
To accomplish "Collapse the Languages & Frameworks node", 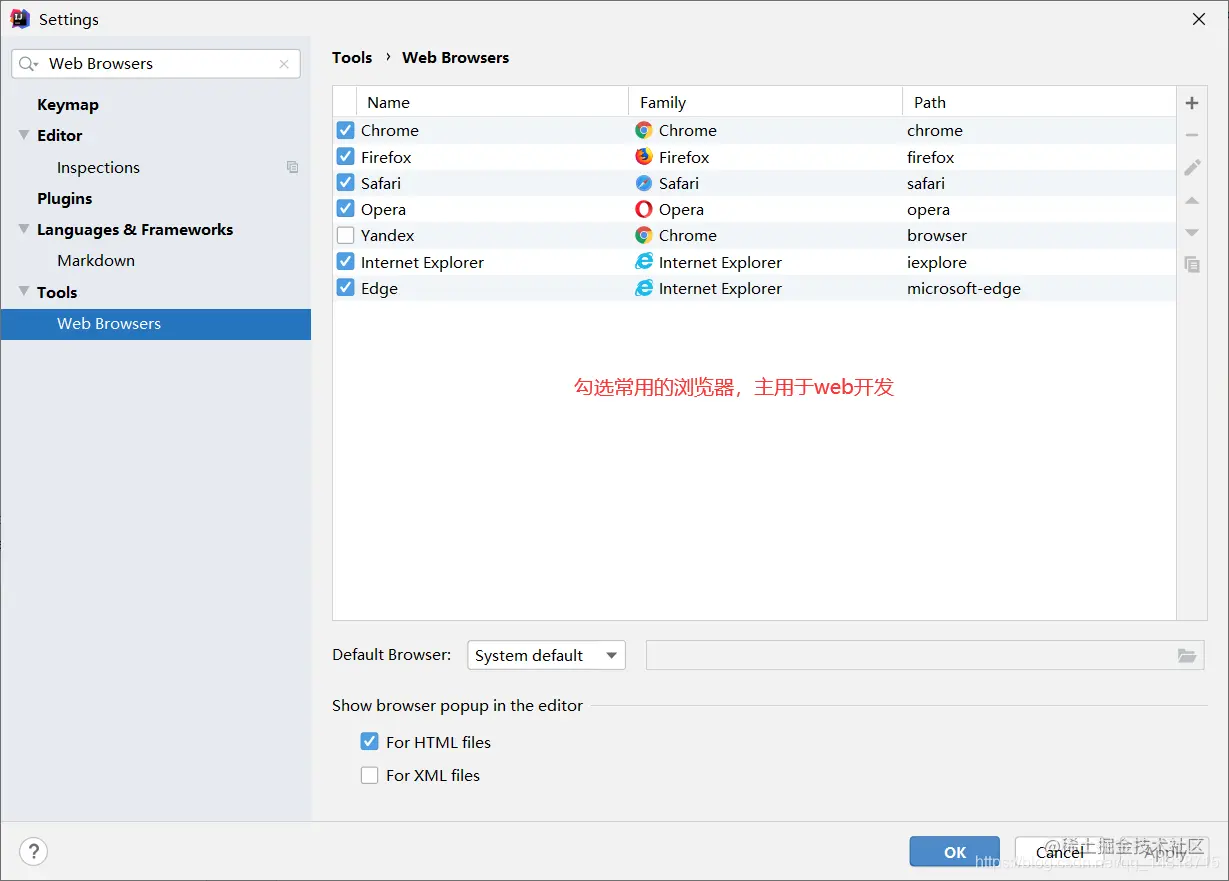I will coord(24,229).
